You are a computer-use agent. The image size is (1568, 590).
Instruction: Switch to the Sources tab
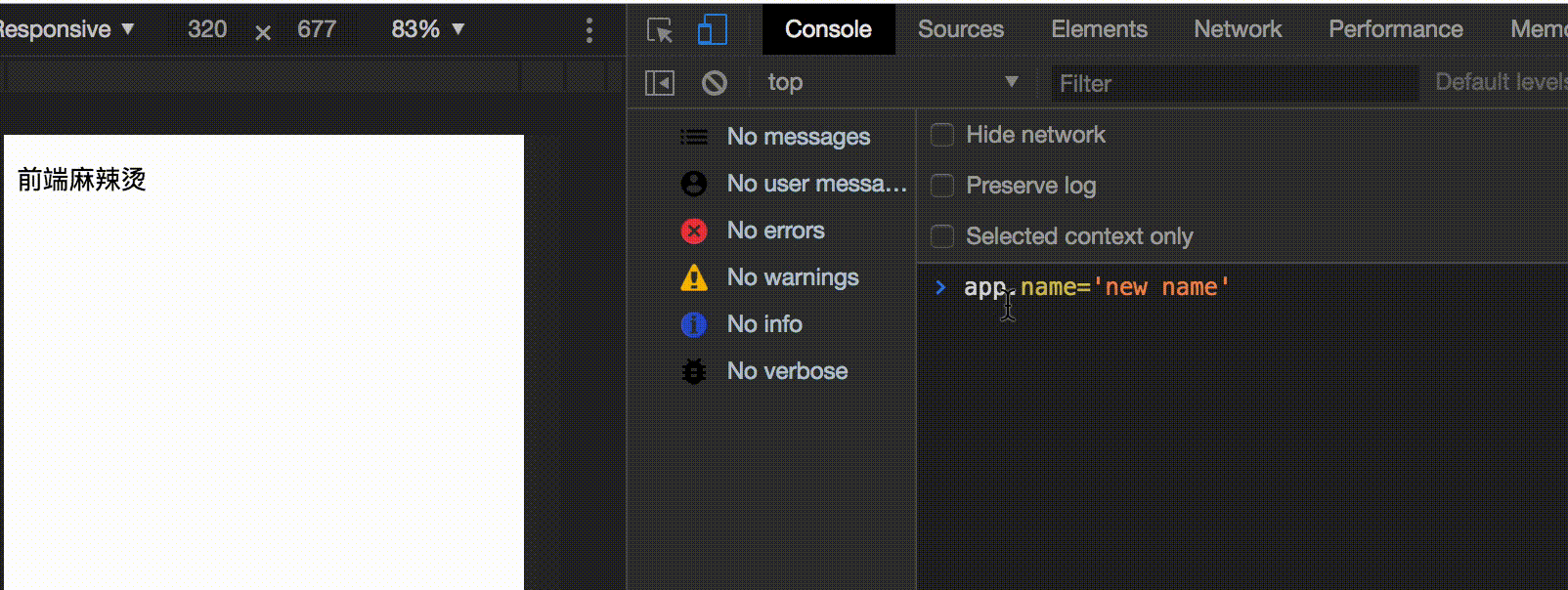pyautogui.click(x=960, y=29)
